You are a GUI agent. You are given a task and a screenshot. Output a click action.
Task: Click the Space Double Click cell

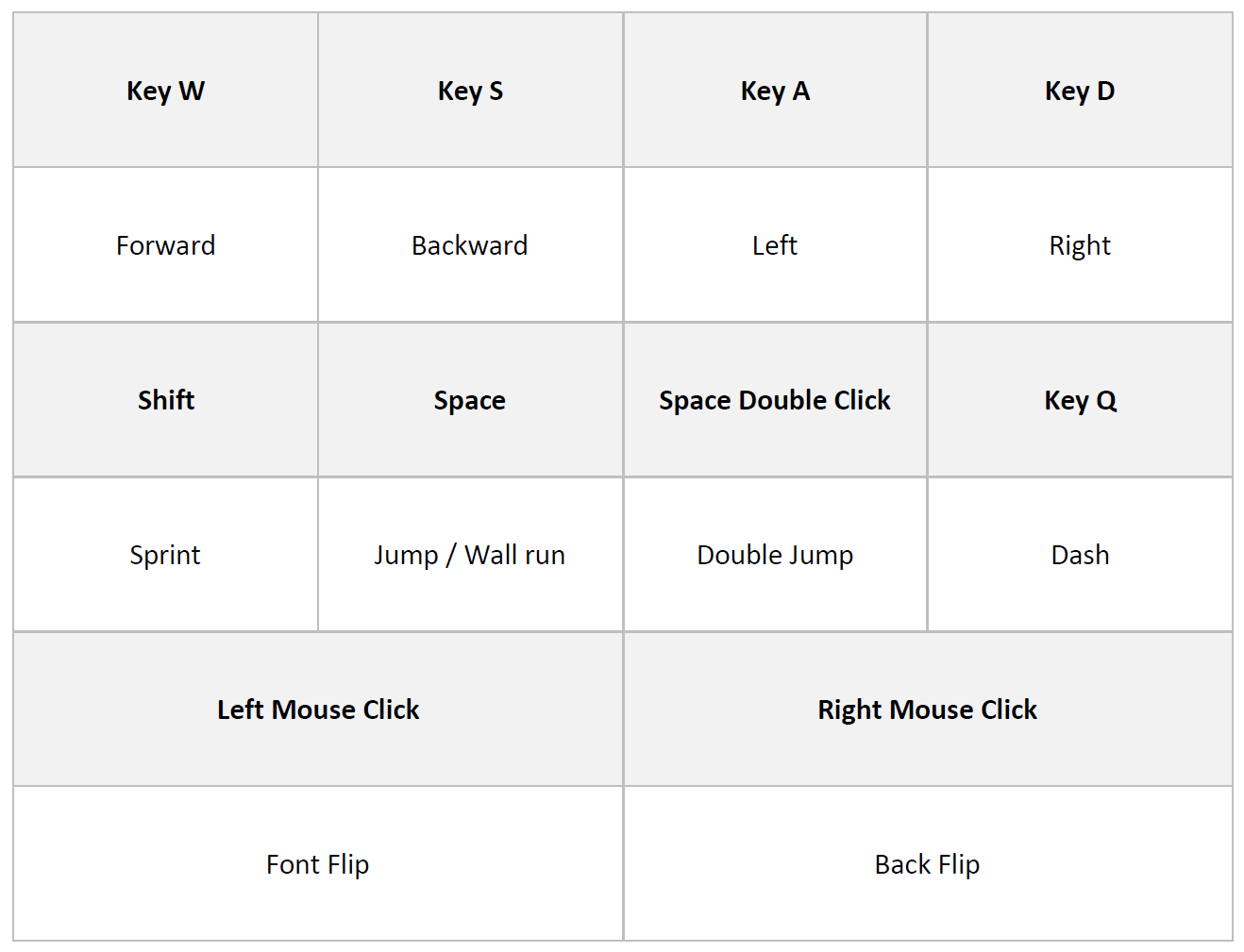[775, 400]
